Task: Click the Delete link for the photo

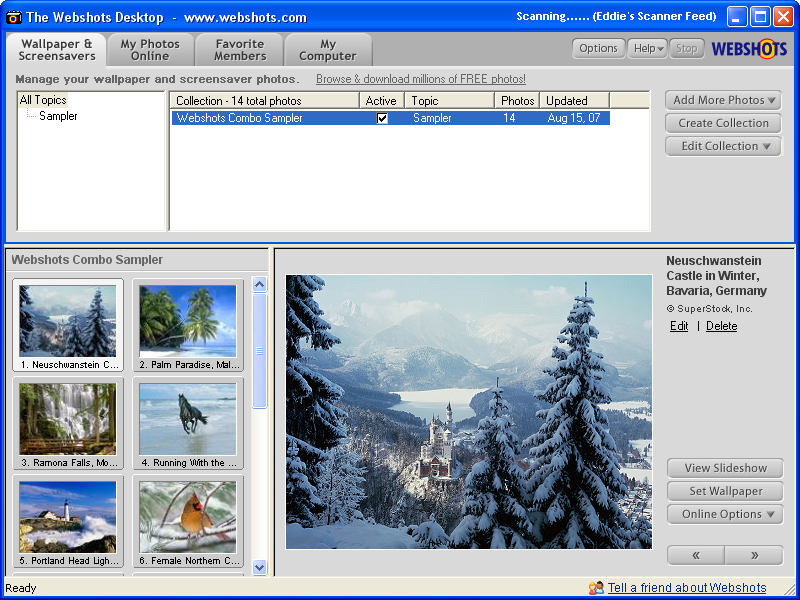Action: [721, 326]
